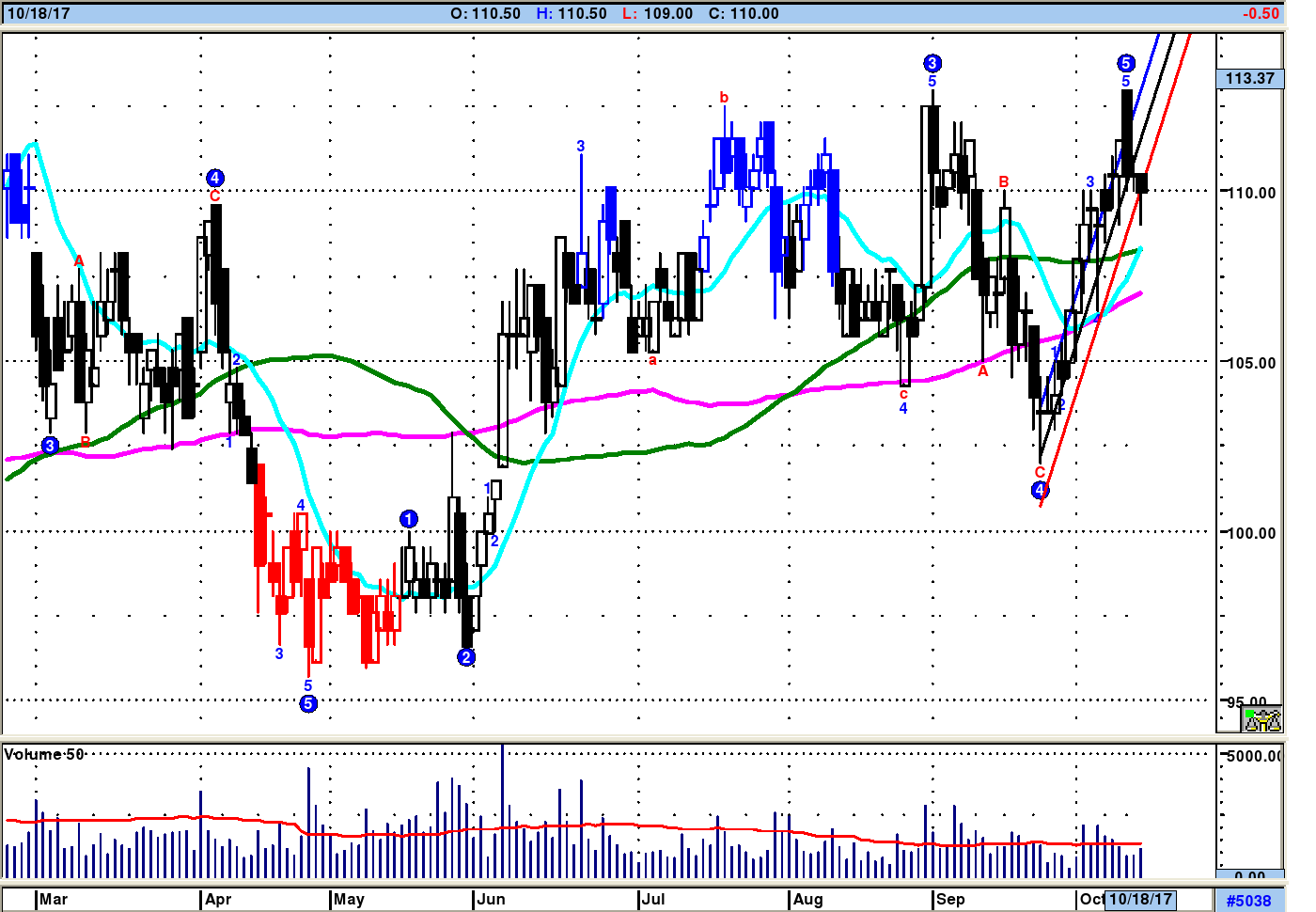Click the blue 3 label in early October
Screen dimensions: 1316x912
[x=1090, y=181]
